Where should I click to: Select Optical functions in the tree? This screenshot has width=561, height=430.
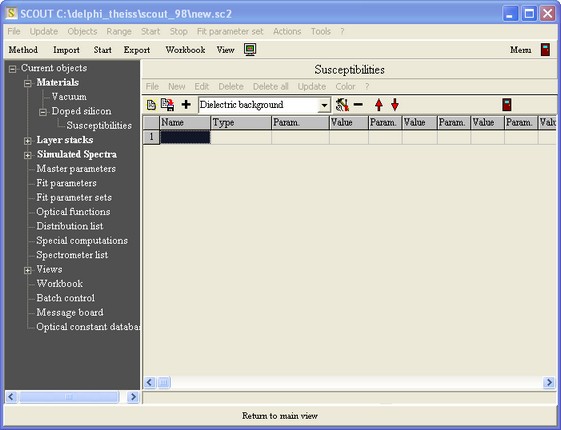(73, 212)
